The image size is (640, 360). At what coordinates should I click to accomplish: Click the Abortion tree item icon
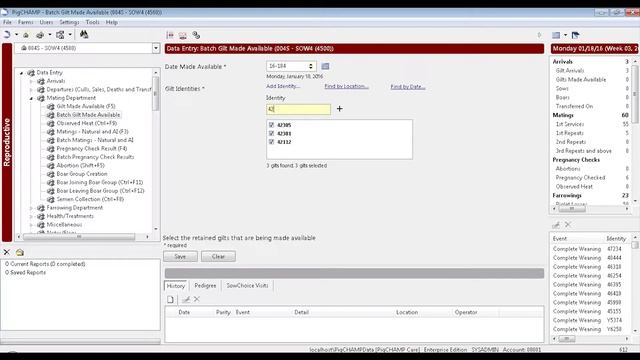pos(51,166)
